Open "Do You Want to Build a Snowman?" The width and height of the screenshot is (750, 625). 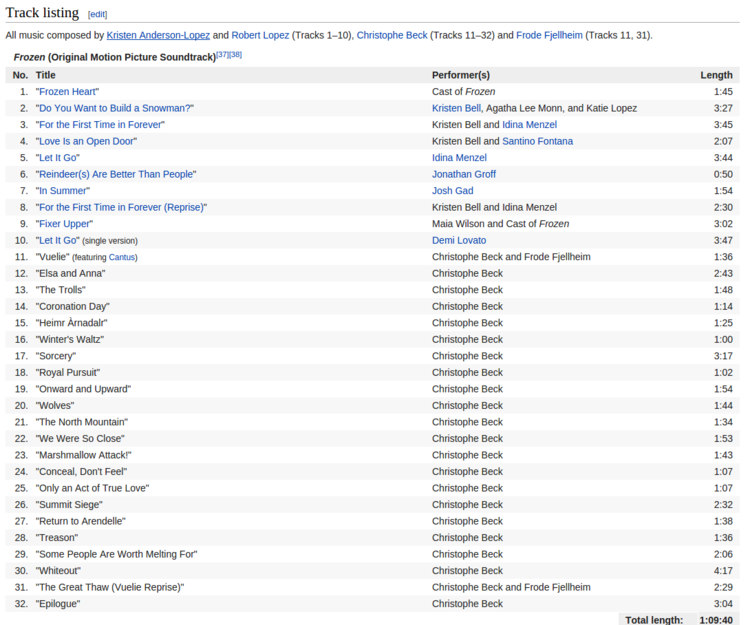[x=115, y=108]
